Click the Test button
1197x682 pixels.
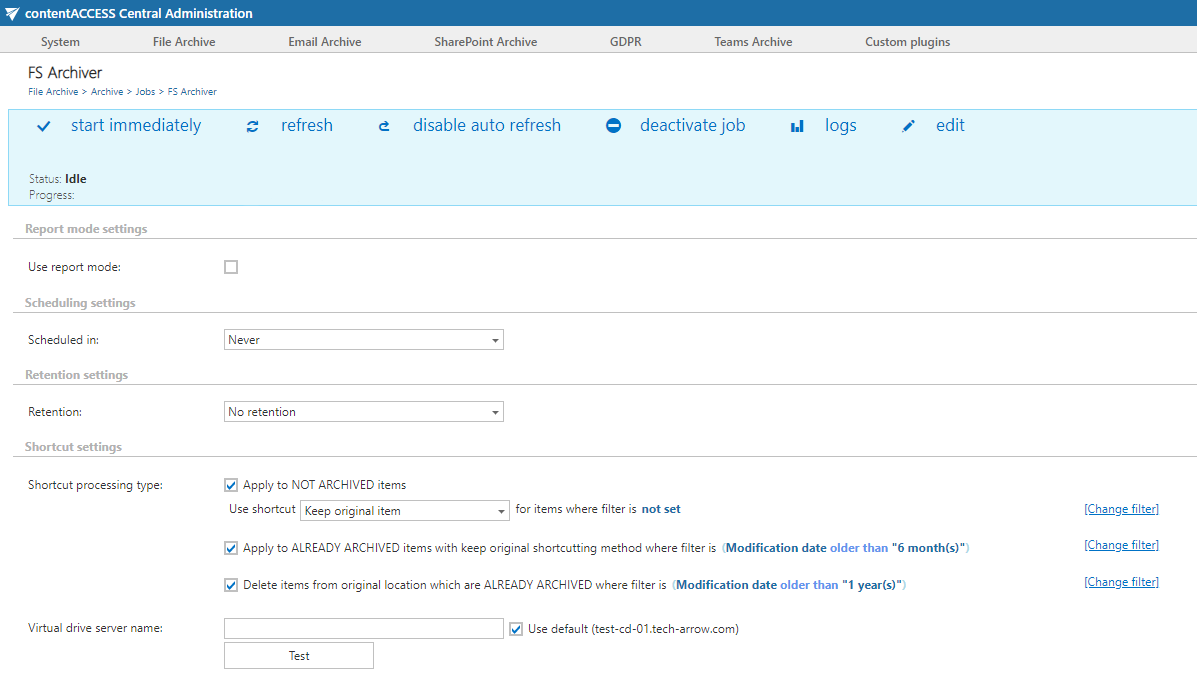click(x=298, y=655)
